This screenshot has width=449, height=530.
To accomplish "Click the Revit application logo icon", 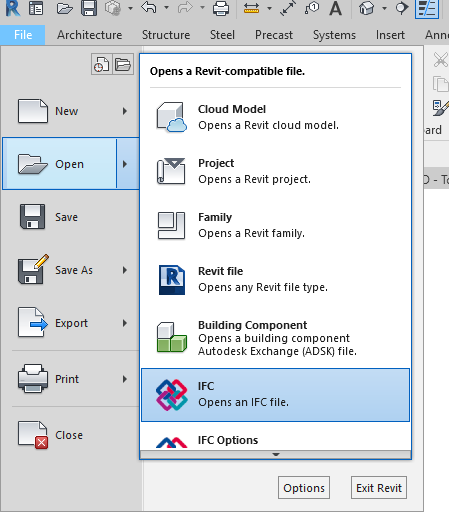I will pyautogui.click(x=13, y=8).
